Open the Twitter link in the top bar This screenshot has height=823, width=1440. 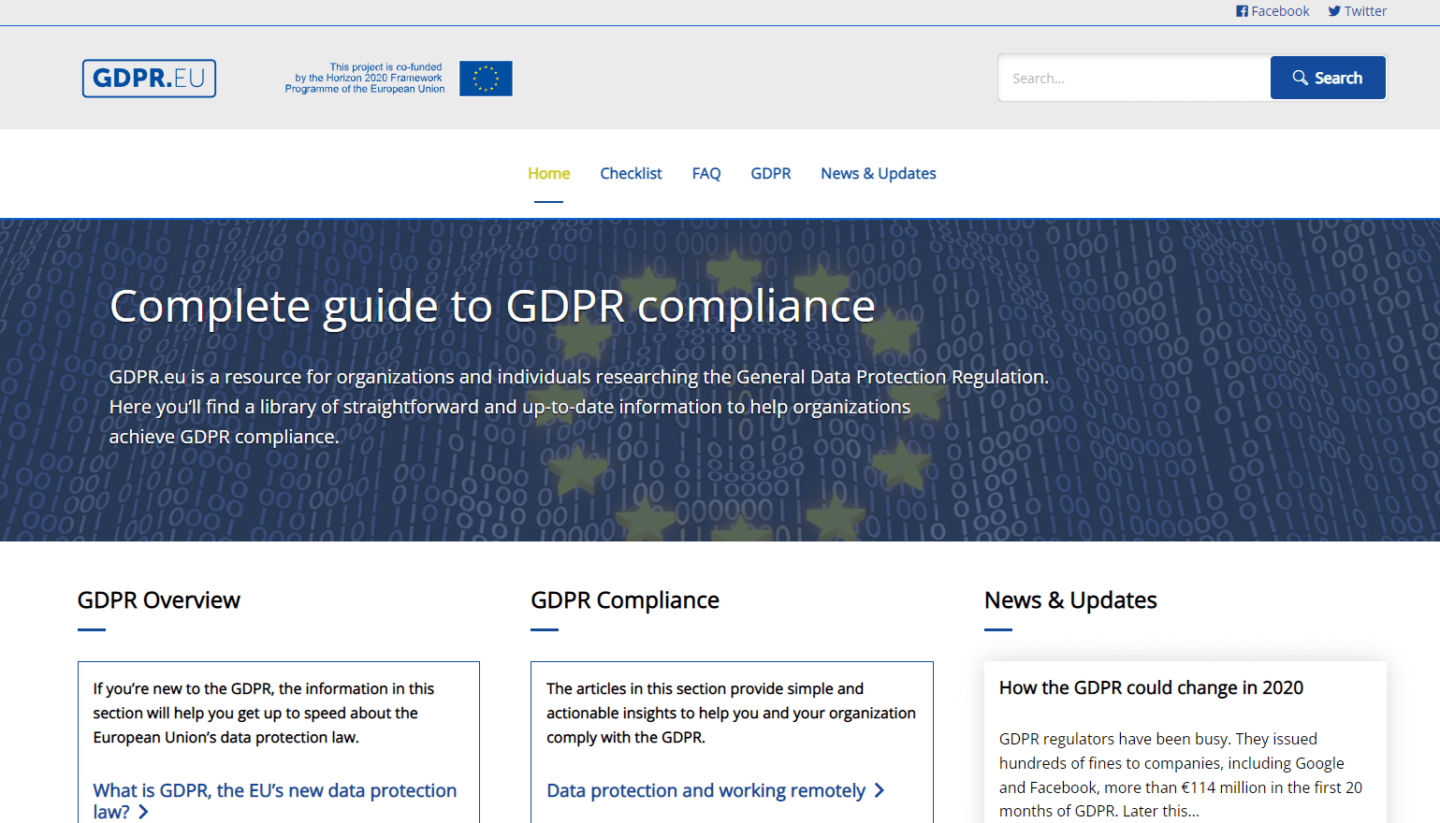tap(1357, 11)
